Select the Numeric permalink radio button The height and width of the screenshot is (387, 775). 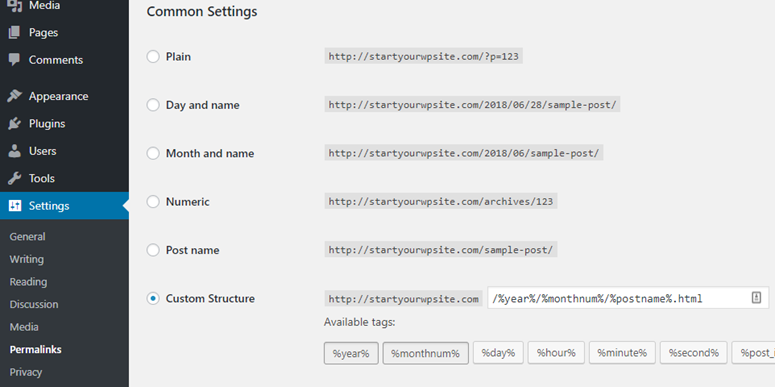coord(153,202)
